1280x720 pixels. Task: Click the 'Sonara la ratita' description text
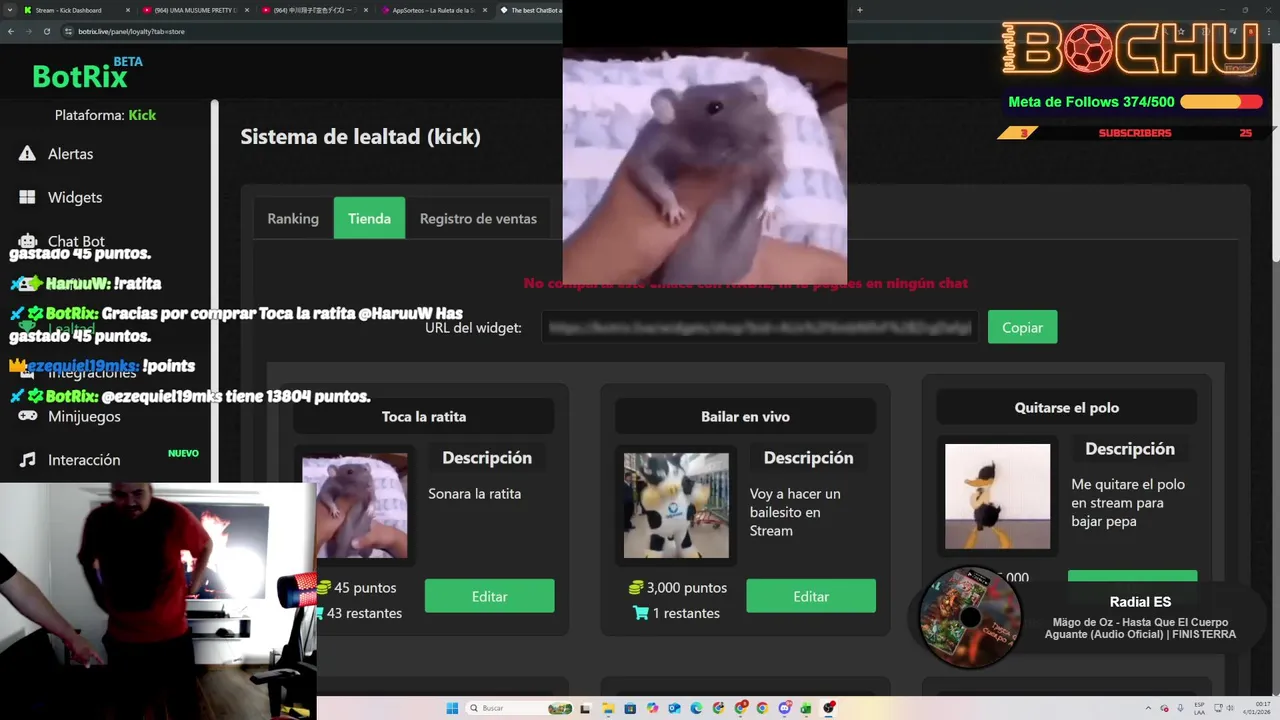(474, 494)
